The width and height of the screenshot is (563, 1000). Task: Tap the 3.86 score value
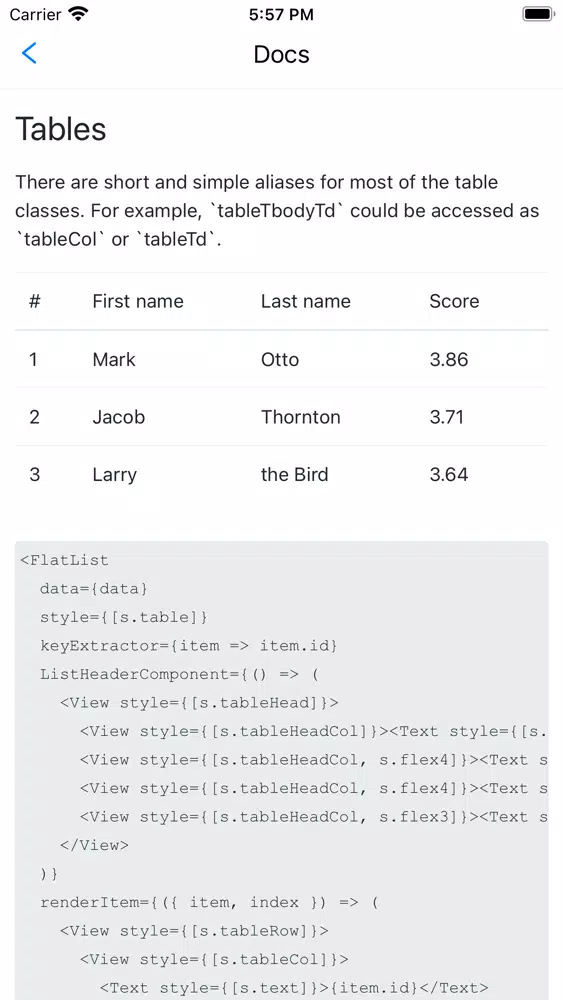pyautogui.click(x=449, y=359)
